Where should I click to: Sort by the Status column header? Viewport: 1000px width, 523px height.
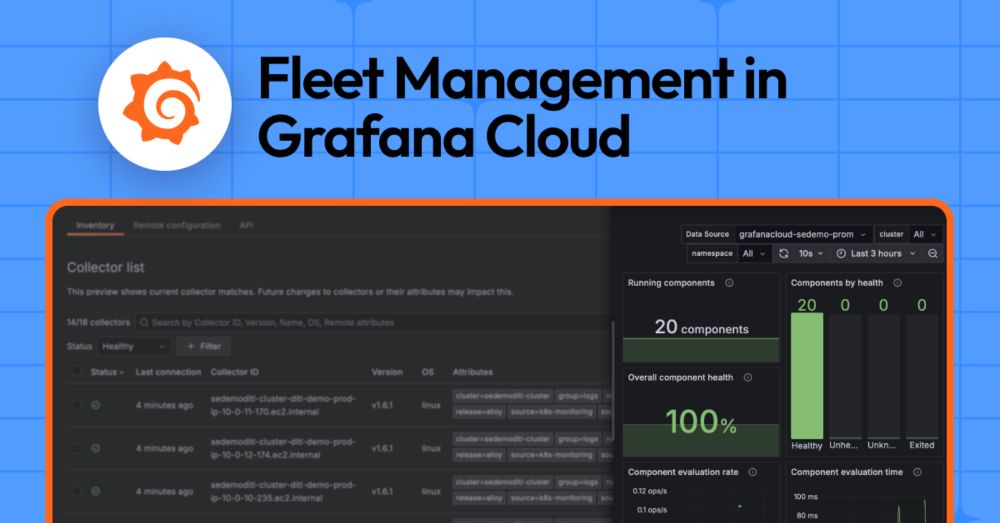click(x=107, y=372)
